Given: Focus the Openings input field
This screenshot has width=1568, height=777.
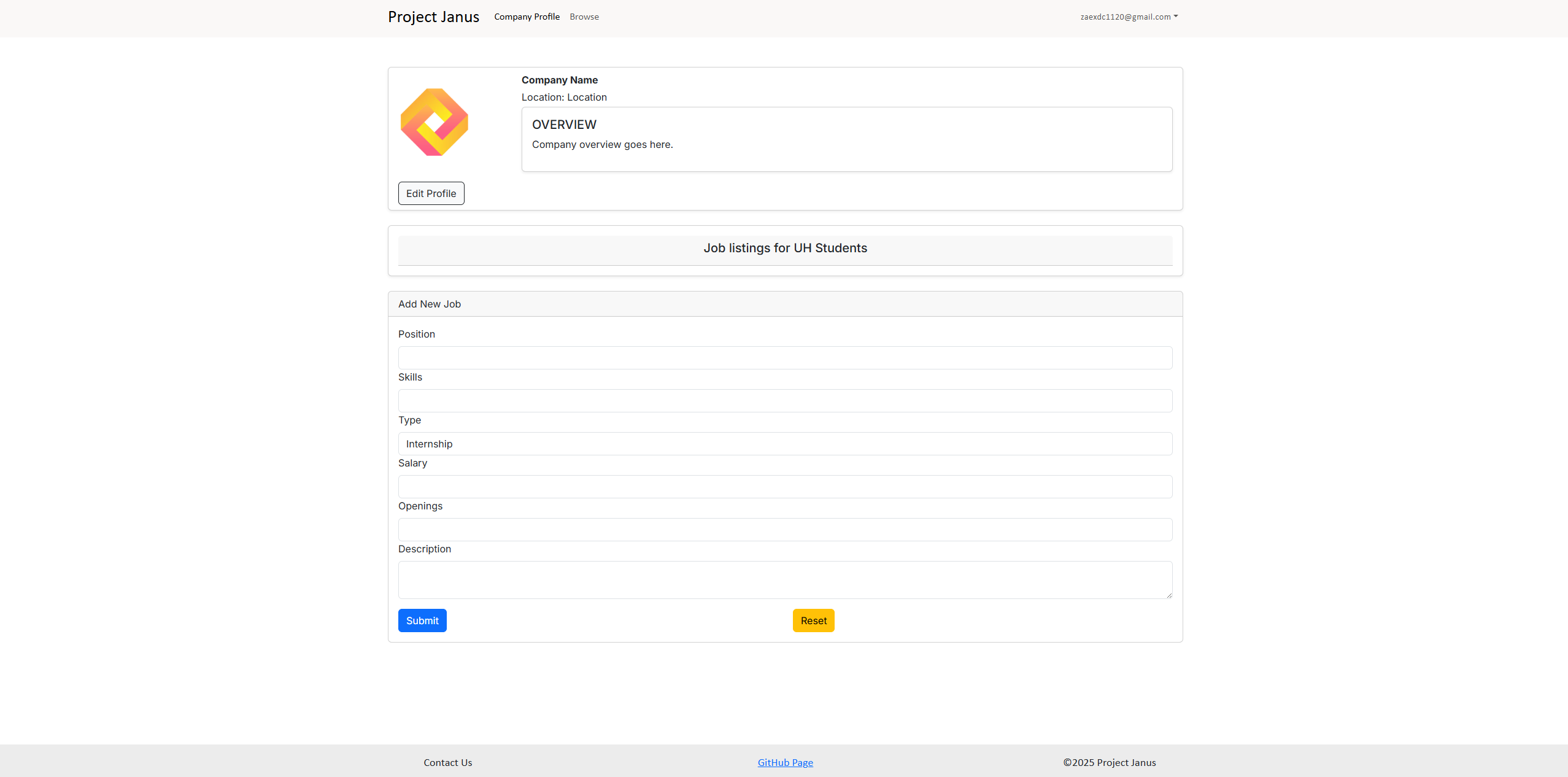Looking at the screenshot, I should coord(785,530).
